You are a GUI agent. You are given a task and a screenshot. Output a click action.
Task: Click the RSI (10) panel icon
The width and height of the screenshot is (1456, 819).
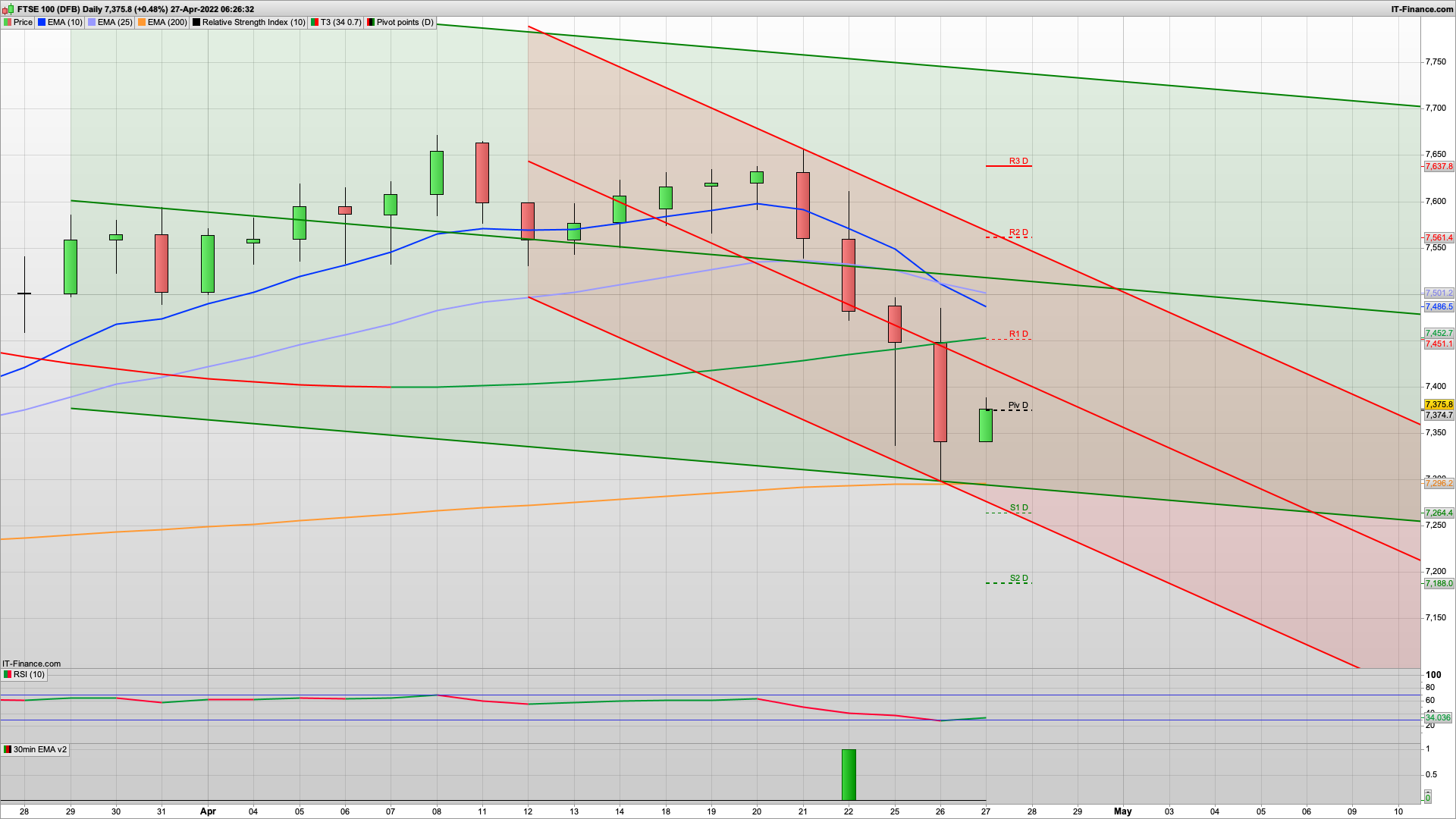pos(8,674)
